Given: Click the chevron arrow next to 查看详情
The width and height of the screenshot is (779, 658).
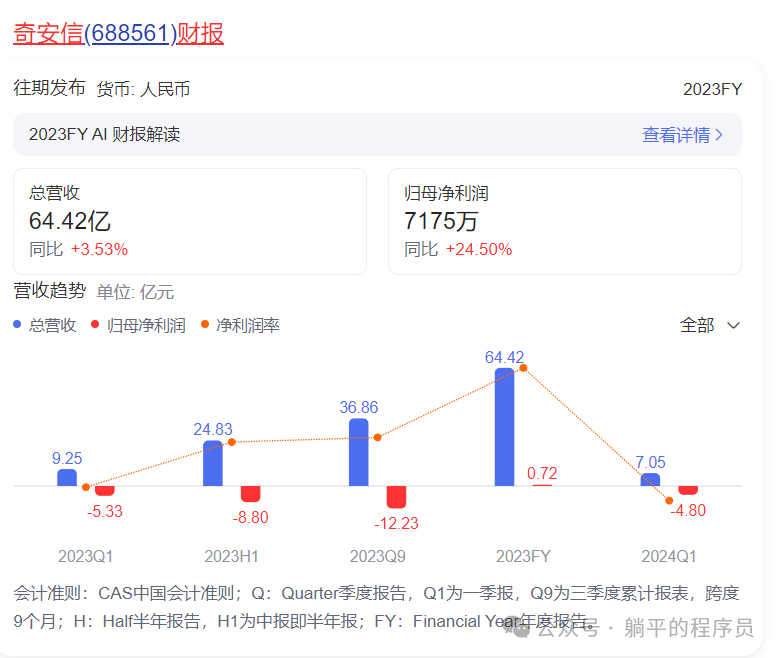Looking at the screenshot, I should 718,135.
